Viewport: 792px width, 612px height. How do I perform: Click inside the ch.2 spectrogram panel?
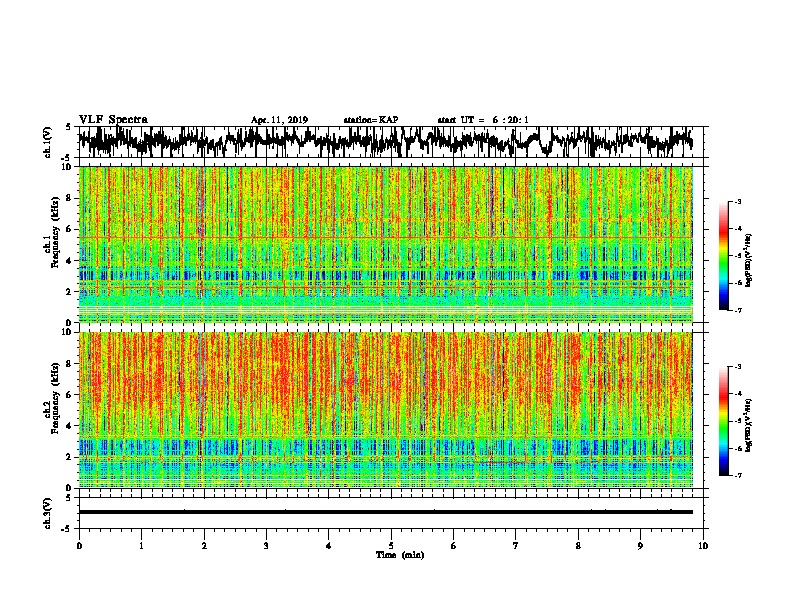pyautogui.click(x=386, y=410)
